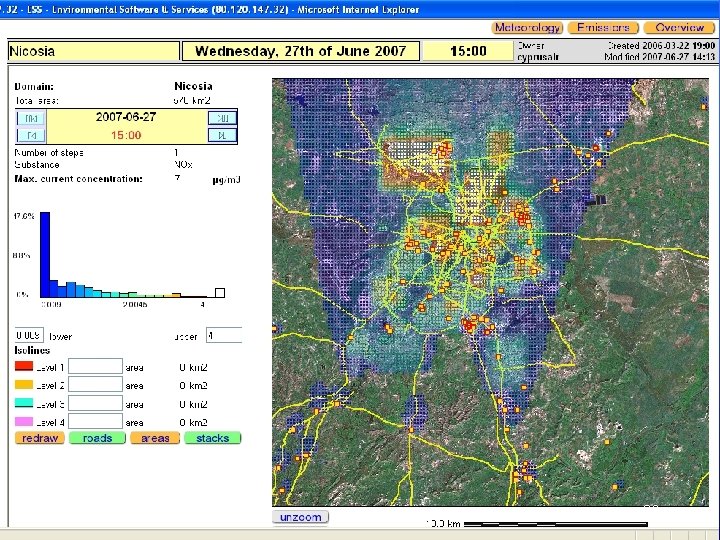Advance to the next hour step
This screenshot has width=720, height=540.
pyautogui.click(x=221, y=134)
